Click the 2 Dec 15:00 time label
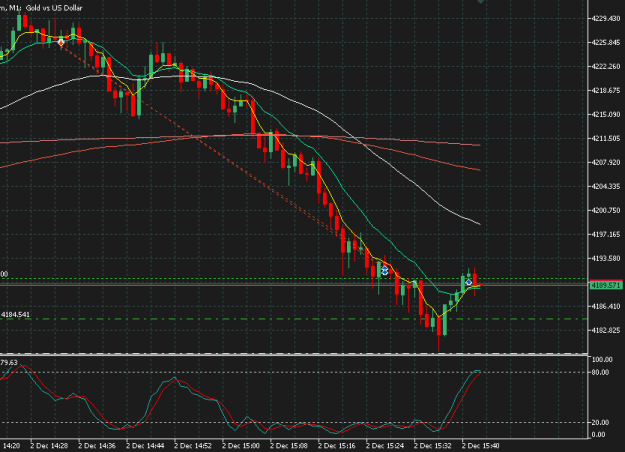625x452 pixels. click(241, 445)
